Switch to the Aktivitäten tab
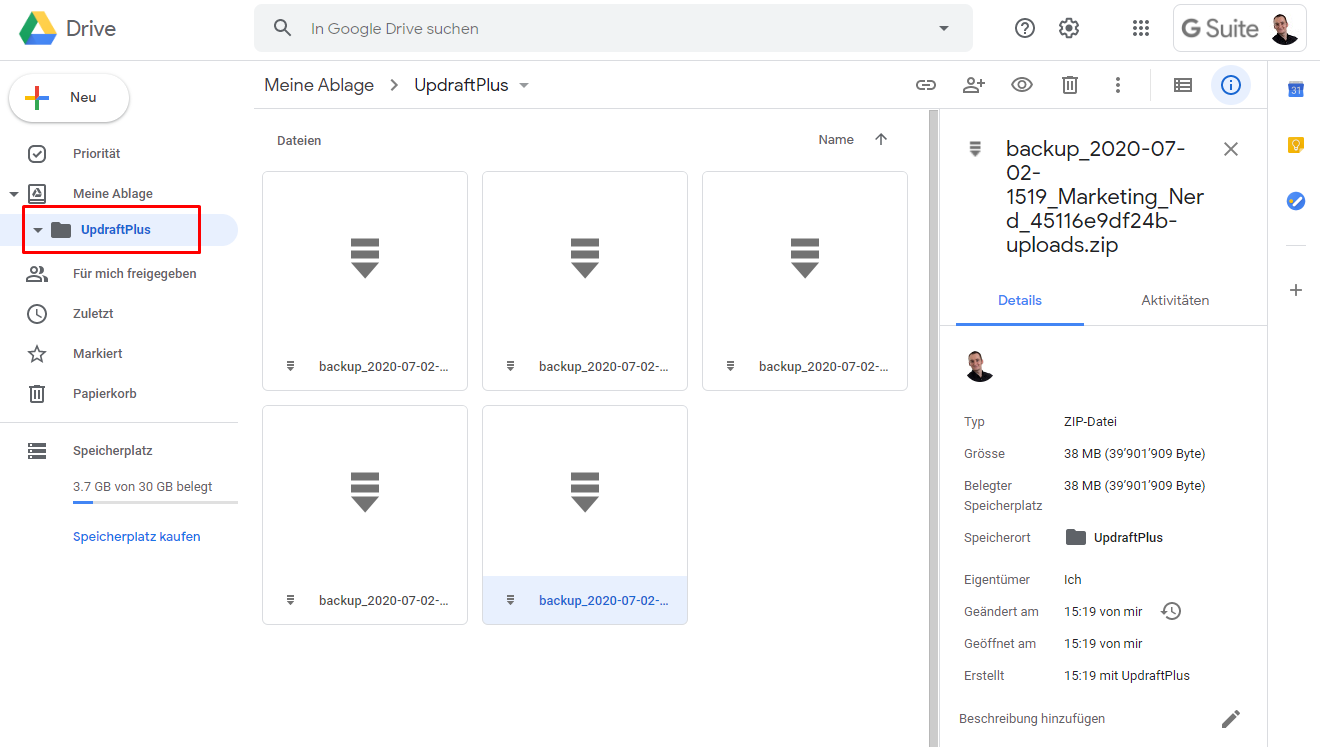 point(1175,300)
